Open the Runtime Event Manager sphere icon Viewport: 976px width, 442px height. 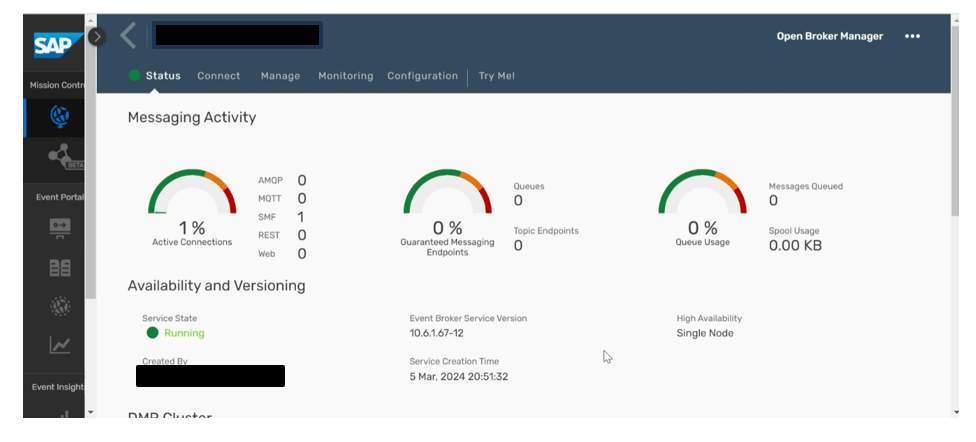[60, 306]
